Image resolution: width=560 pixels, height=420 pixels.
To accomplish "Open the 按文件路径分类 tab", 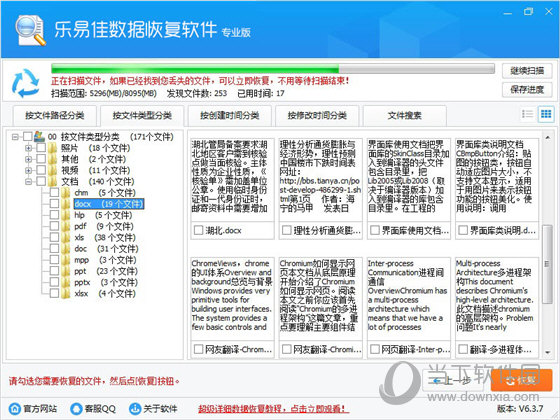I will tap(55, 116).
